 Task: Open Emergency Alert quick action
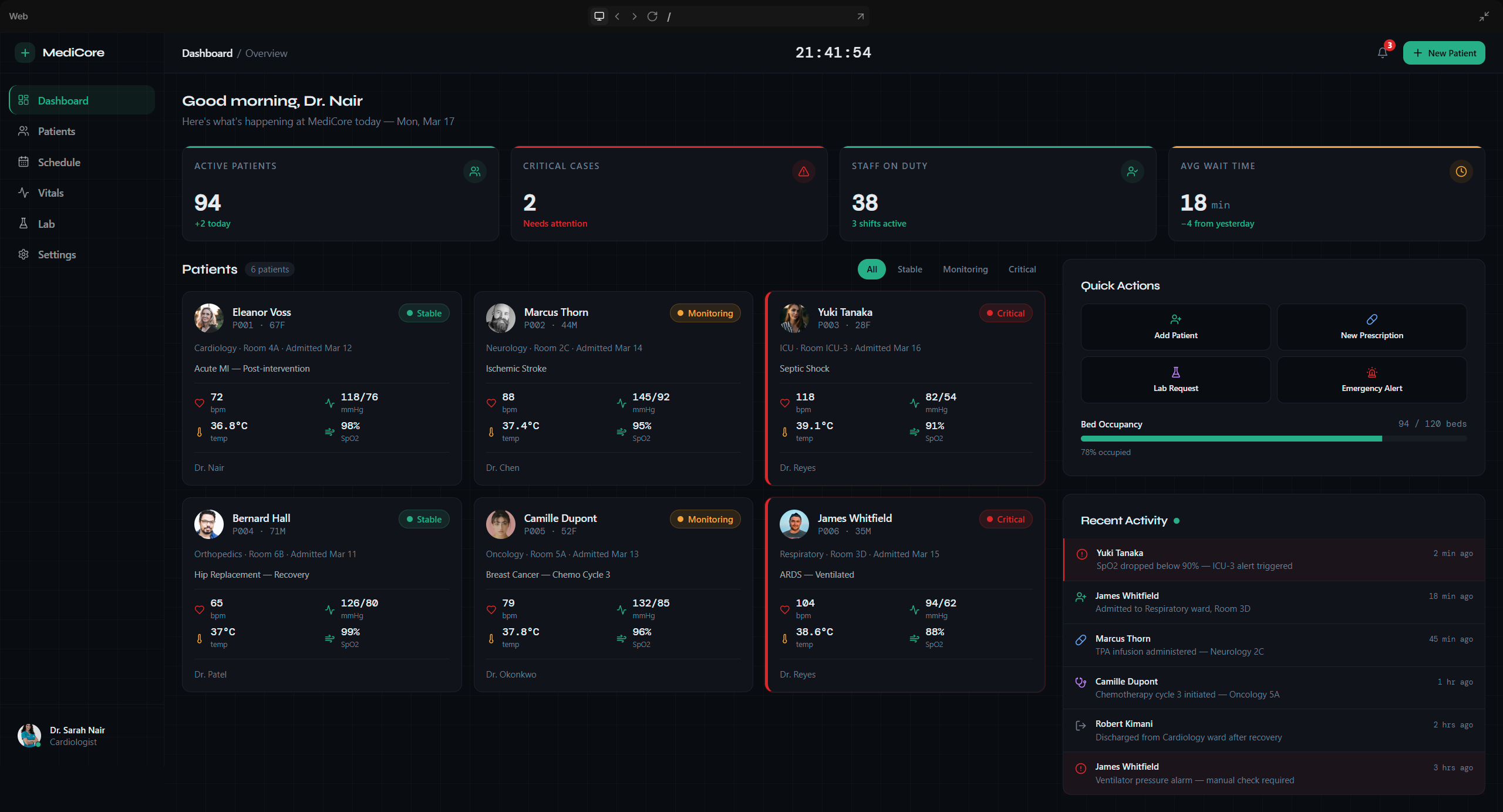[x=1371, y=380]
